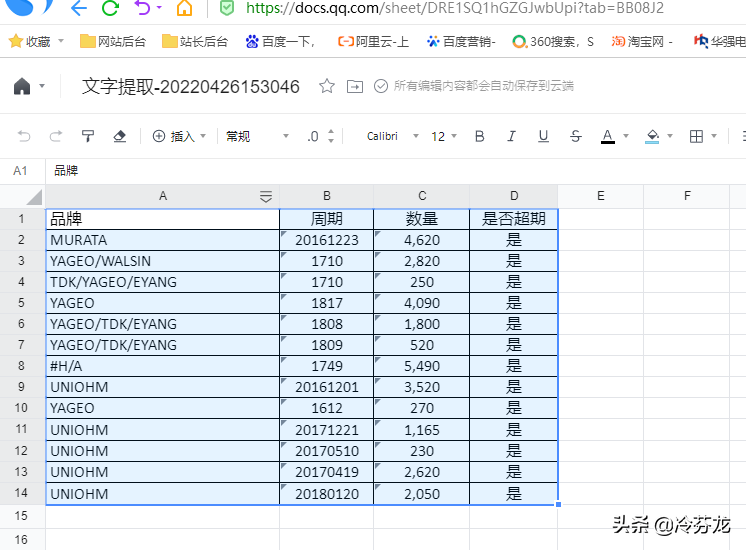
Task: Click the docs.qq.com address bar URL
Action: tap(455, 8)
